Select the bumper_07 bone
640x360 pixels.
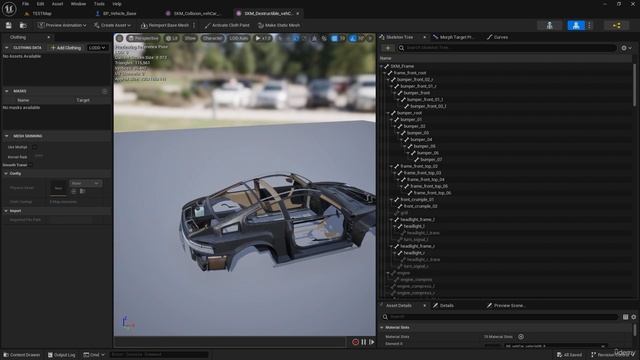(431, 160)
